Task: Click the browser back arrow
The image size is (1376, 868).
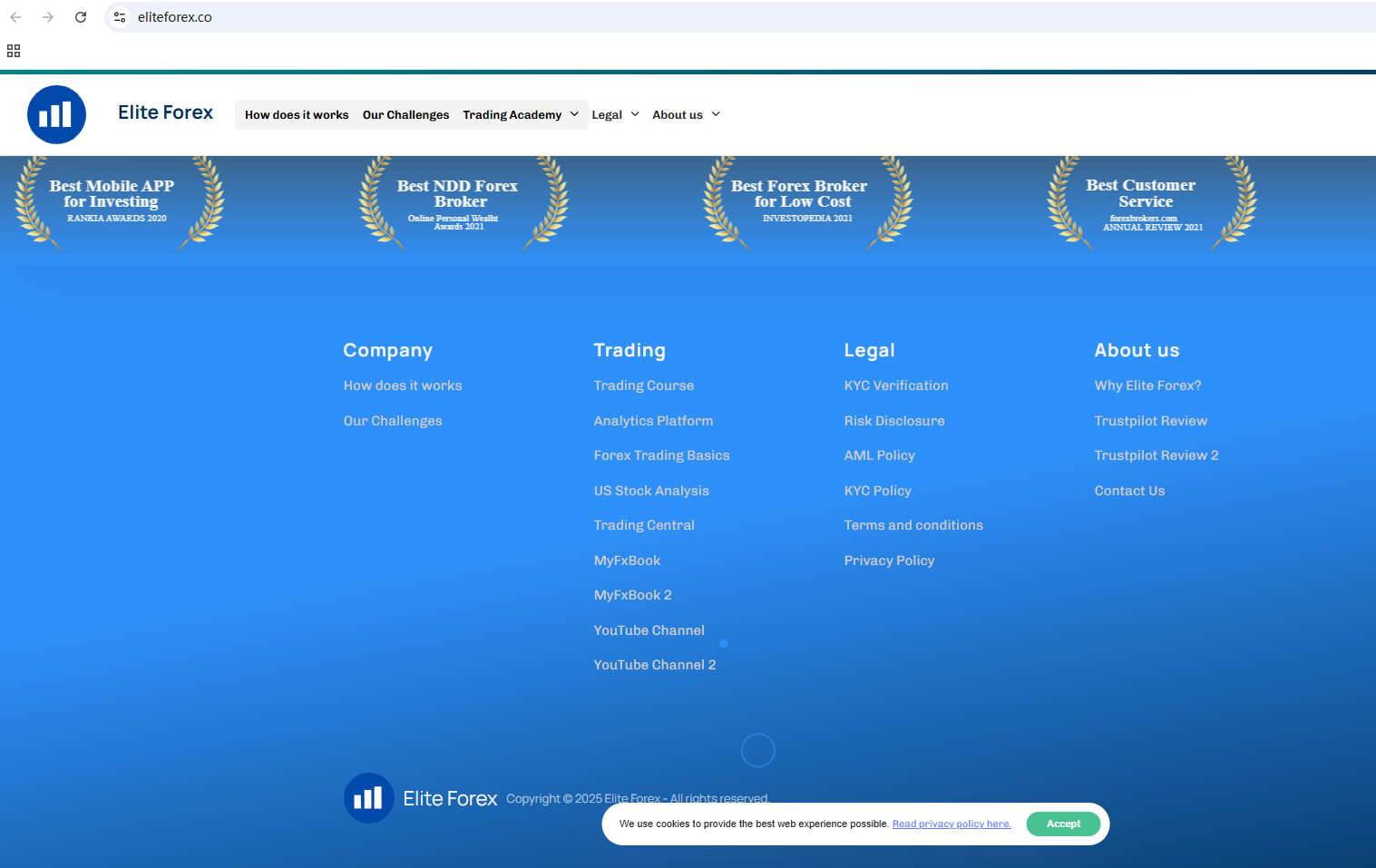Action: 15,17
